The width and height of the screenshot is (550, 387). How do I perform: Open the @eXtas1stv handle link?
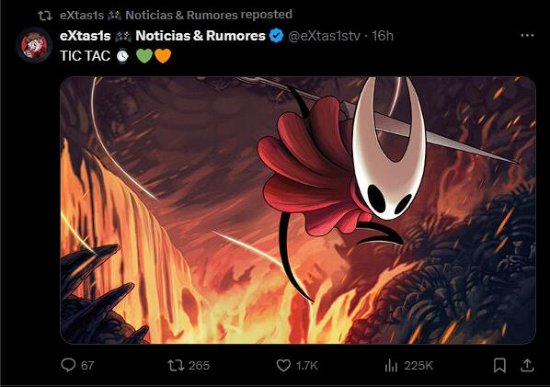pos(324,36)
